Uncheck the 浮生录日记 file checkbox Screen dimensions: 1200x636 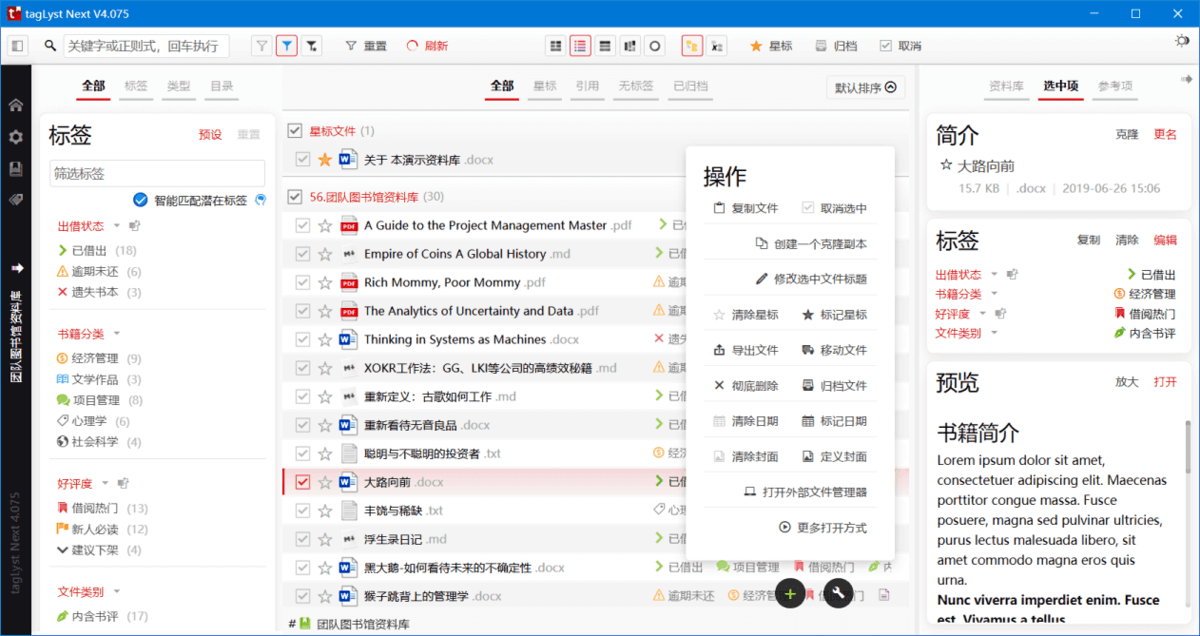[x=303, y=540]
